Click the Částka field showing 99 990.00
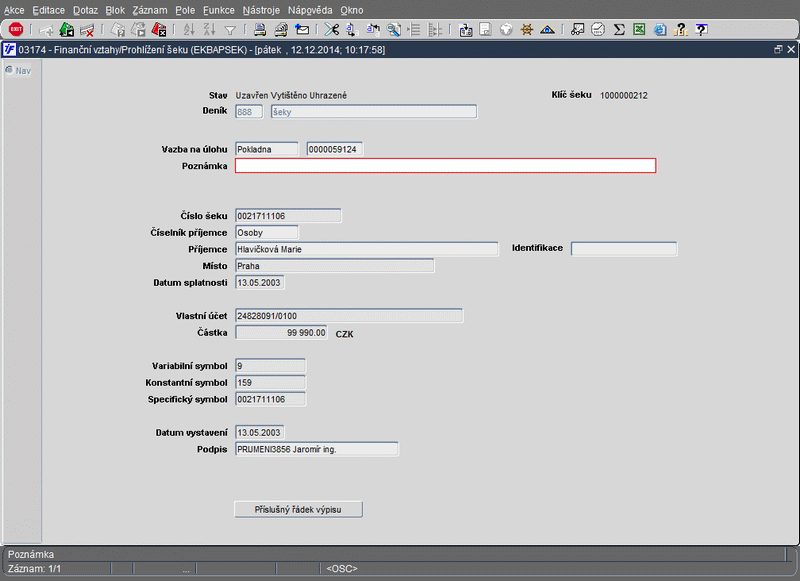 pos(281,333)
